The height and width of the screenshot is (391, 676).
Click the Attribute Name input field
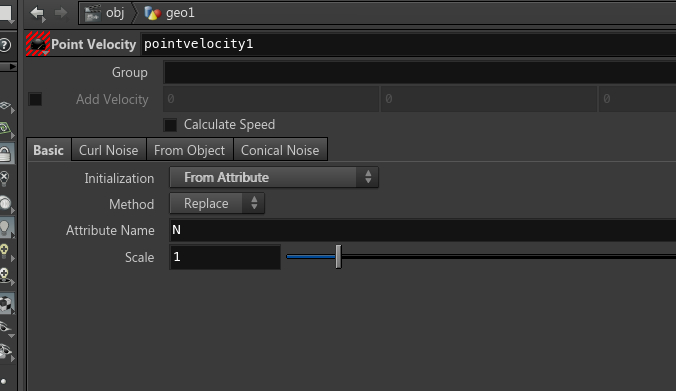point(423,230)
